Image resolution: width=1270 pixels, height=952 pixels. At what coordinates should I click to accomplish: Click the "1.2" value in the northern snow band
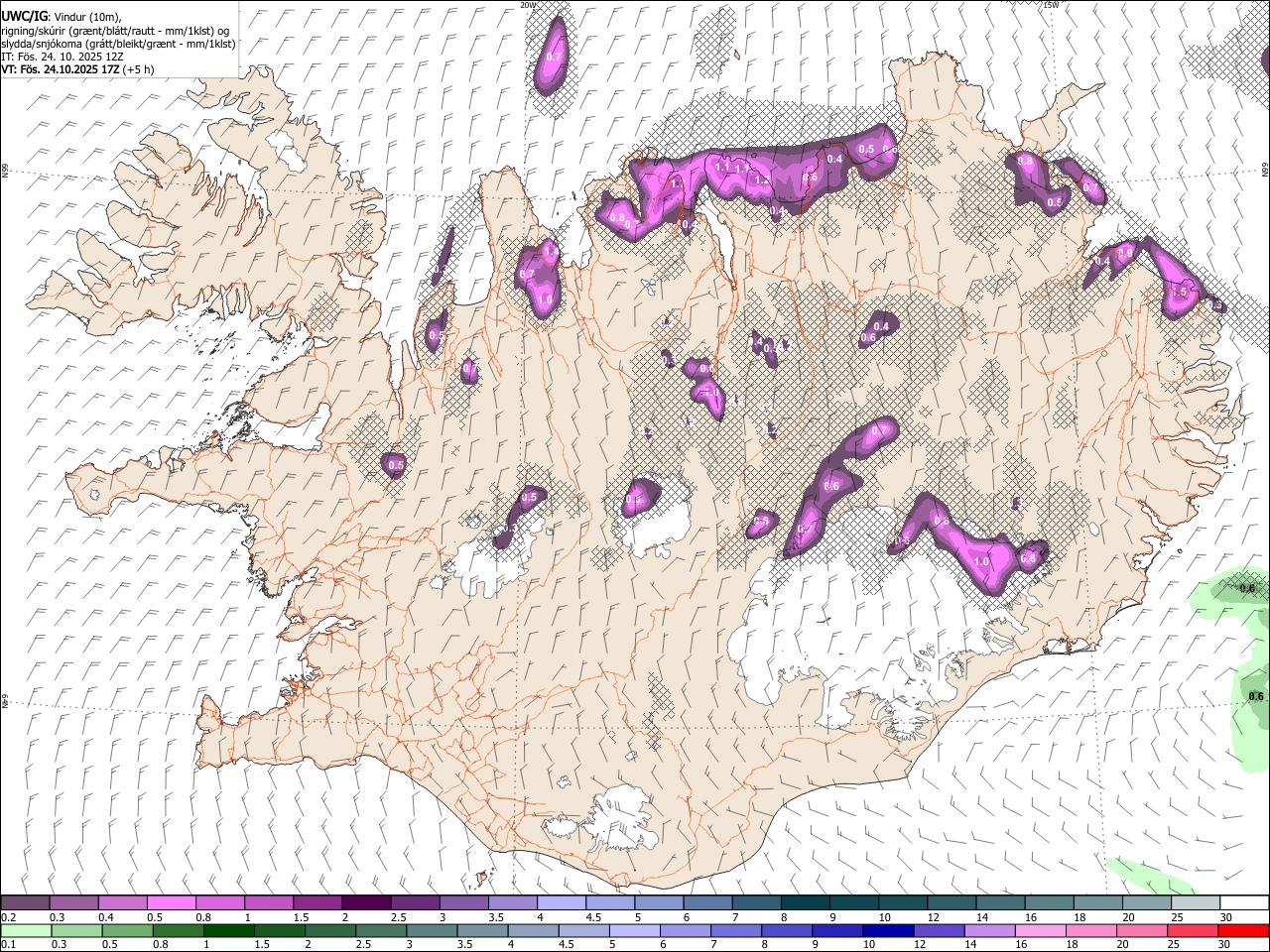point(762,181)
